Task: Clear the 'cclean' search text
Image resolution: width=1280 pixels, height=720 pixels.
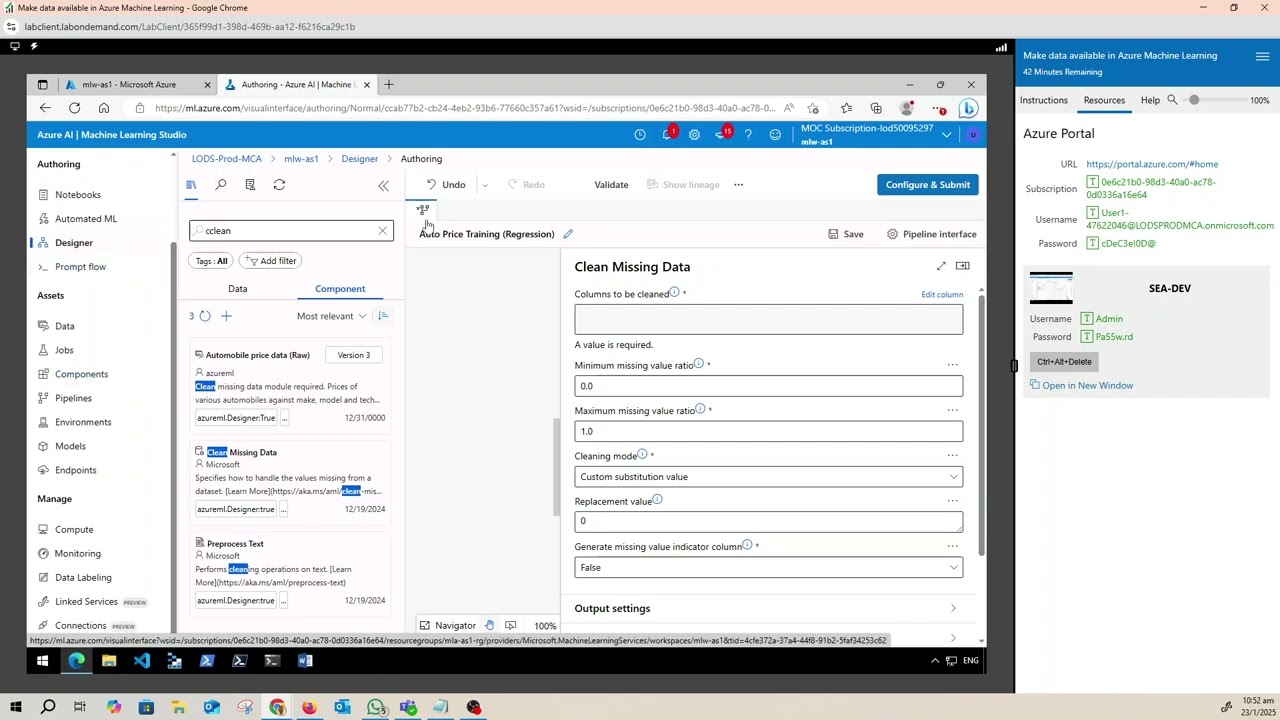Action: pyautogui.click(x=382, y=231)
